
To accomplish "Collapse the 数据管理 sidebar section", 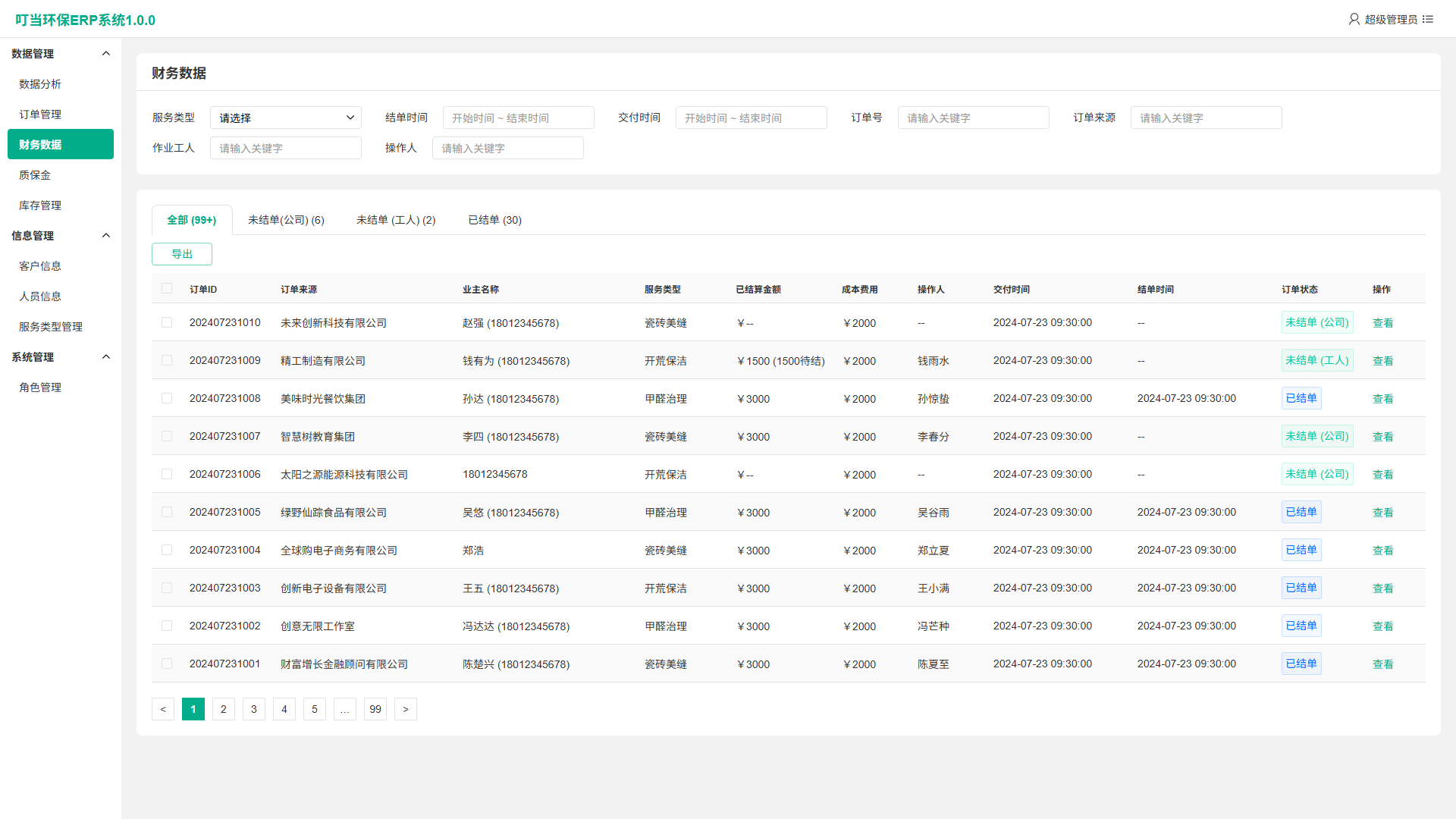I will point(106,53).
